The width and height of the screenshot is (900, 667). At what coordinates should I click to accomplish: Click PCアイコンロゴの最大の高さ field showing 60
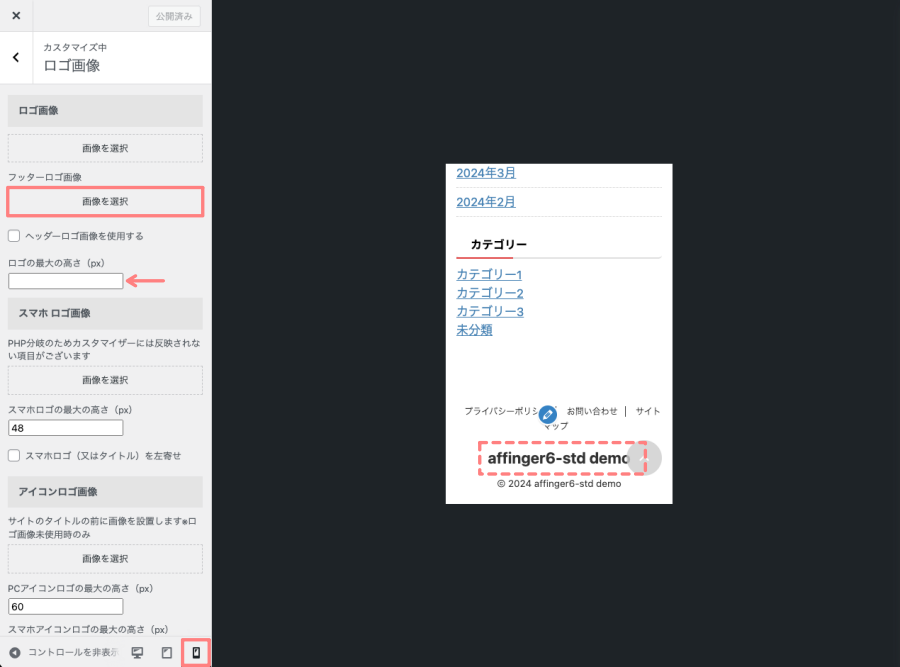click(x=66, y=606)
